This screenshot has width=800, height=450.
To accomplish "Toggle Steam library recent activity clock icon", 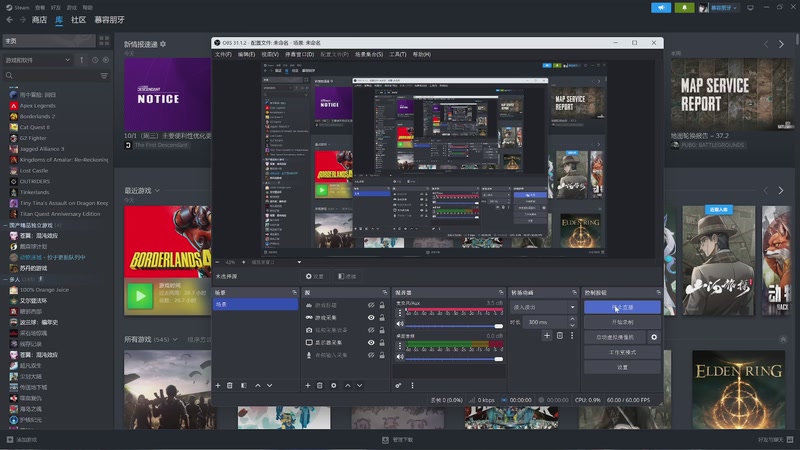I will 95,60.
